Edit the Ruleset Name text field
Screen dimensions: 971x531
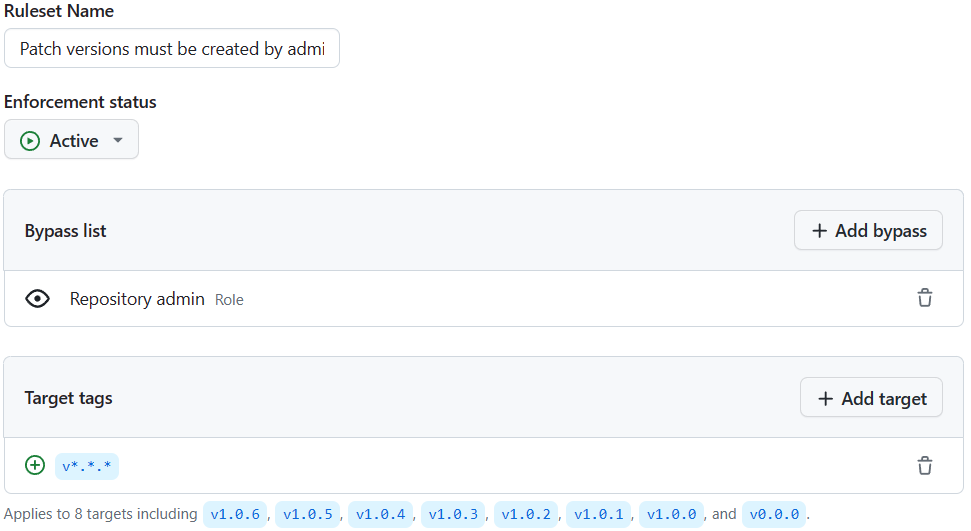172,48
